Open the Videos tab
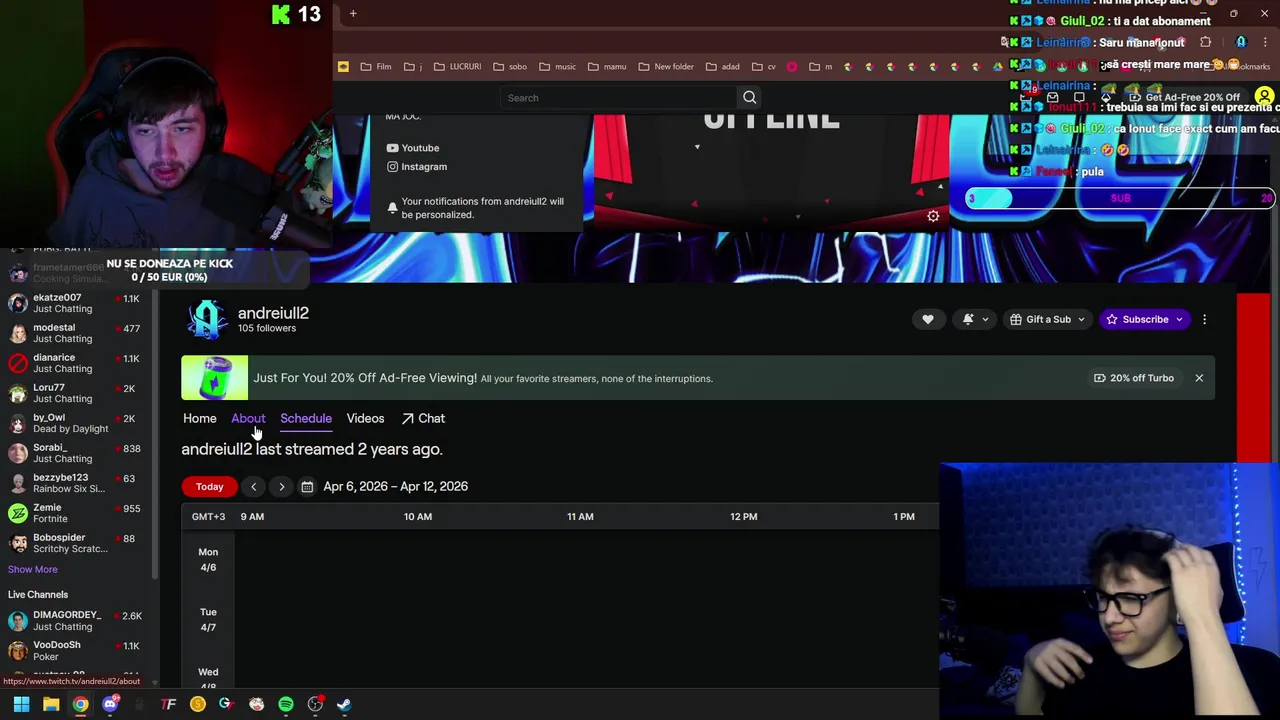The height and width of the screenshot is (720, 1280). click(x=365, y=418)
